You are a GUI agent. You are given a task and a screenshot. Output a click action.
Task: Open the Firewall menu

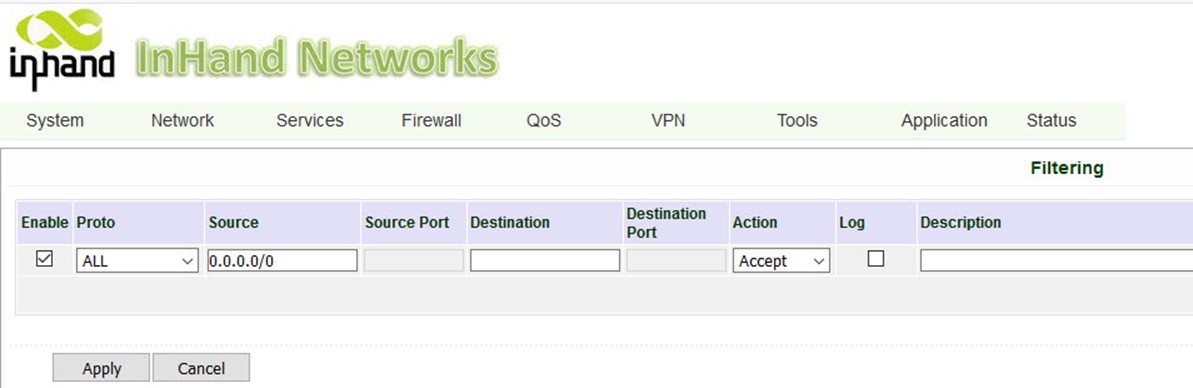[x=431, y=120]
